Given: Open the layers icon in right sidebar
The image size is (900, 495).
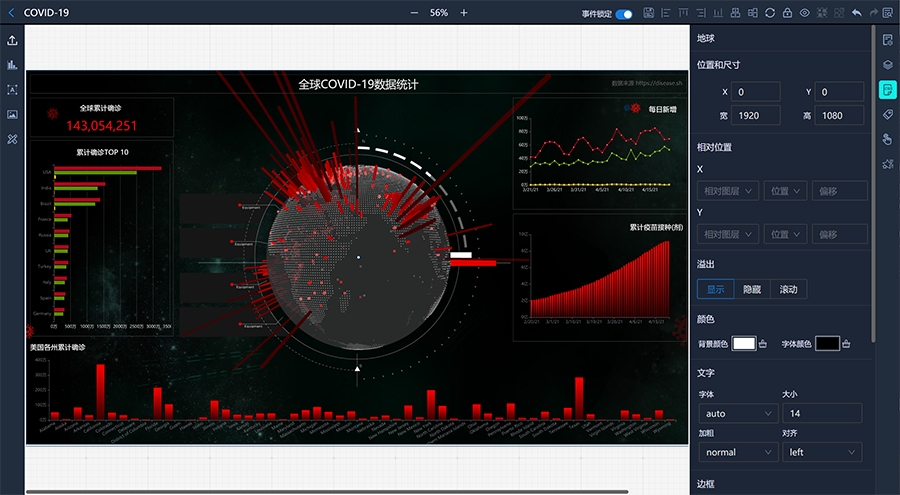Looking at the screenshot, I should [x=888, y=65].
